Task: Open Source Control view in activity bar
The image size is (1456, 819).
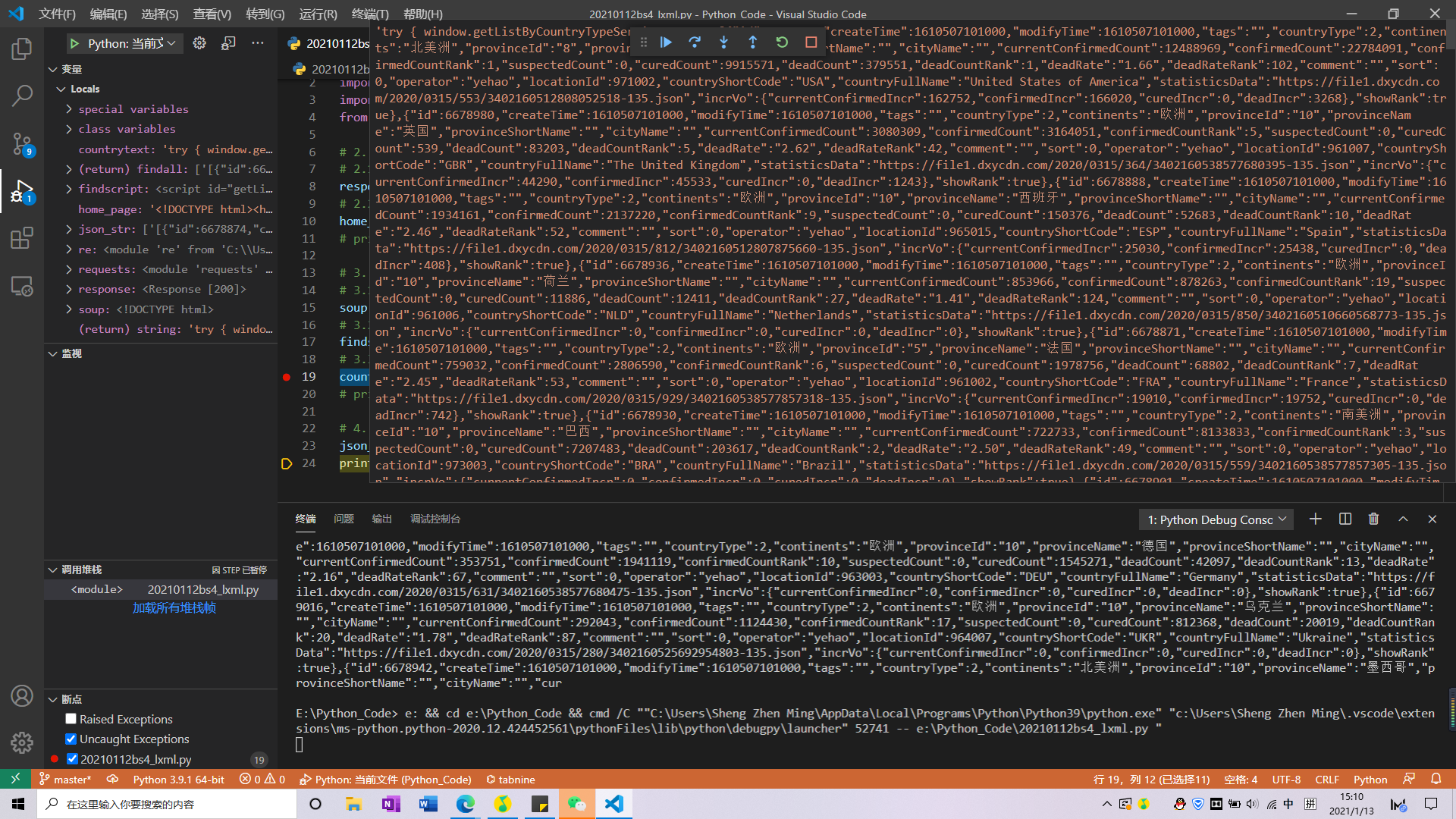Action: (22, 143)
